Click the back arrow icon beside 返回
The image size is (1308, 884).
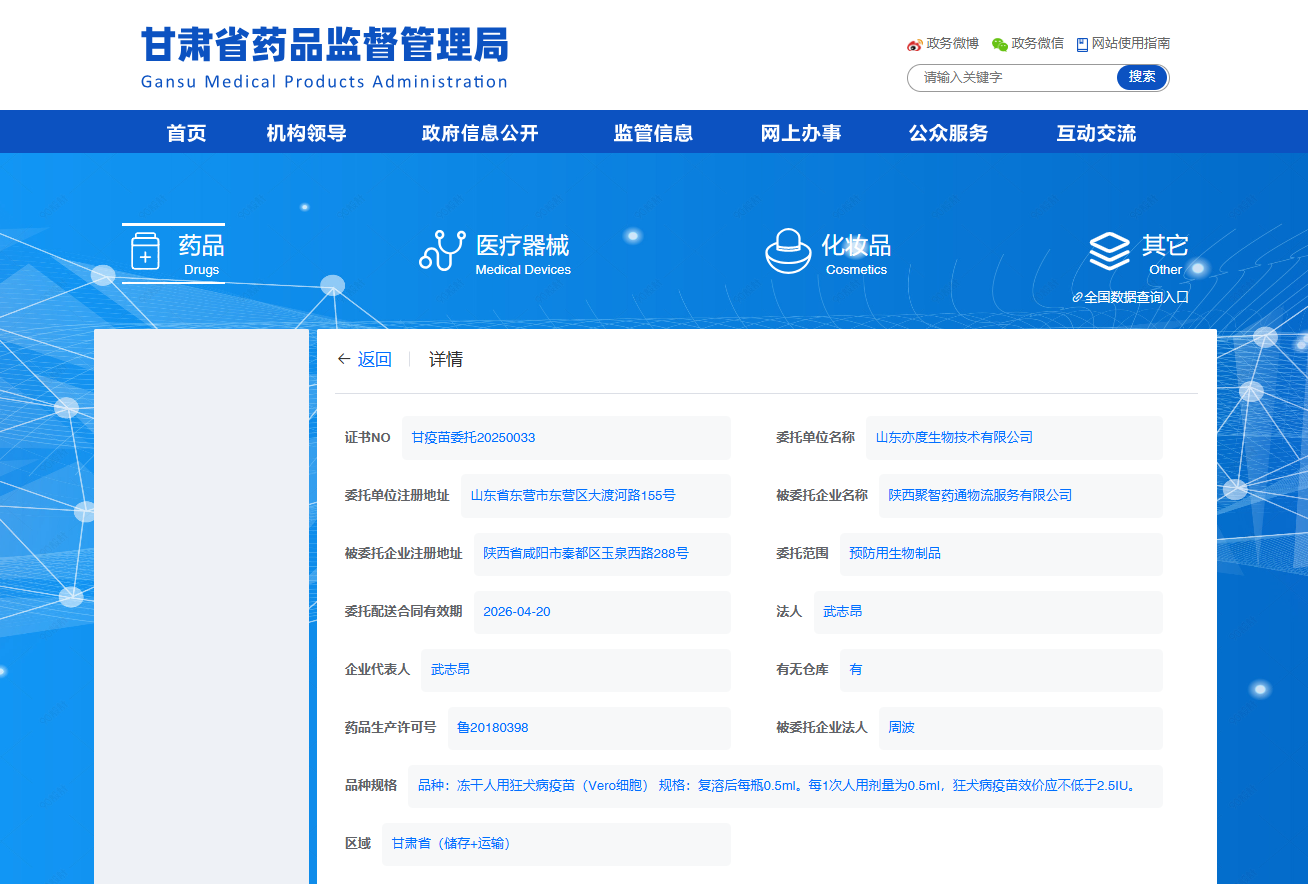[x=344, y=359]
